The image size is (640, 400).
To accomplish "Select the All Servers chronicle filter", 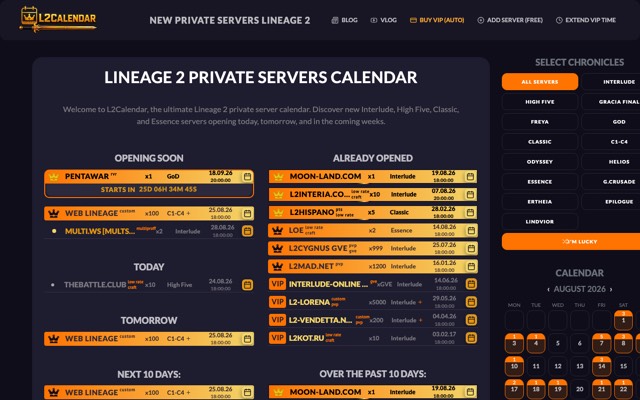I will [x=540, y=82].
